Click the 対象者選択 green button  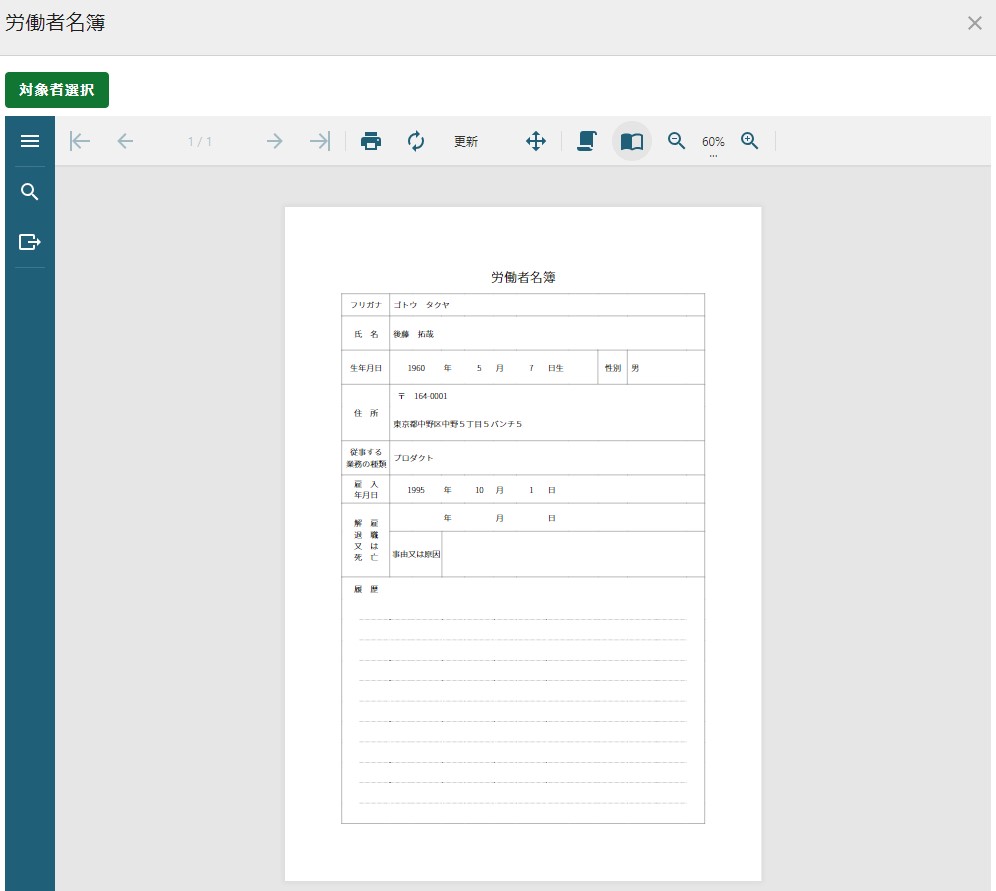[57, 90]
